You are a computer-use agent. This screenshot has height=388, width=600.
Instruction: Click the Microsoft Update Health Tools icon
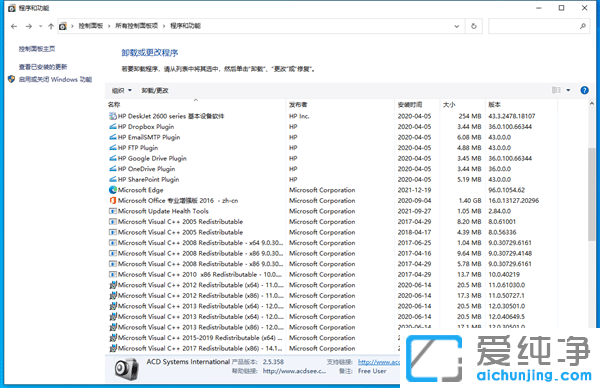(x=113, y=211)
